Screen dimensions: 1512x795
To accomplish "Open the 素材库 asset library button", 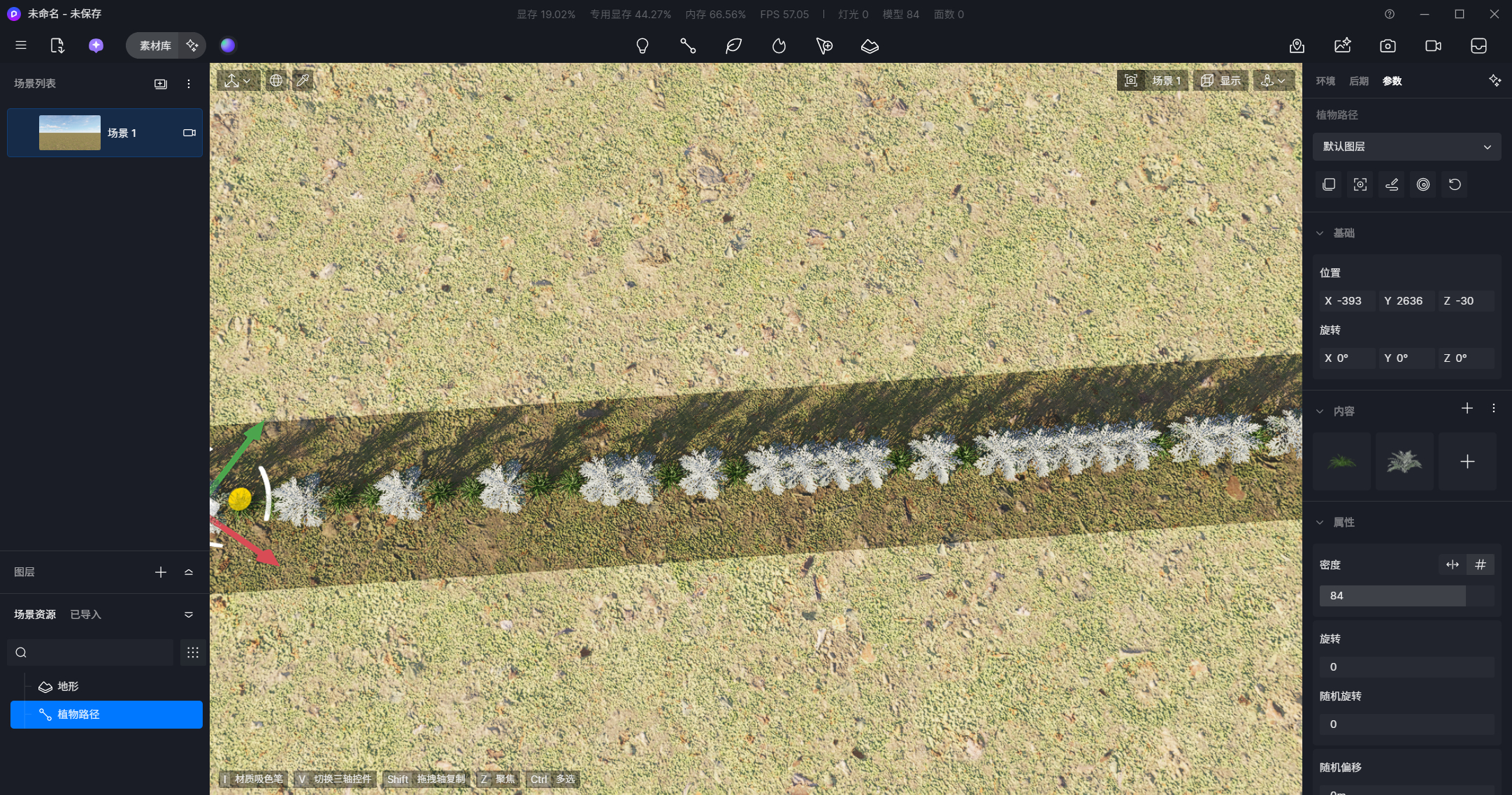I will tap(154, 45).
